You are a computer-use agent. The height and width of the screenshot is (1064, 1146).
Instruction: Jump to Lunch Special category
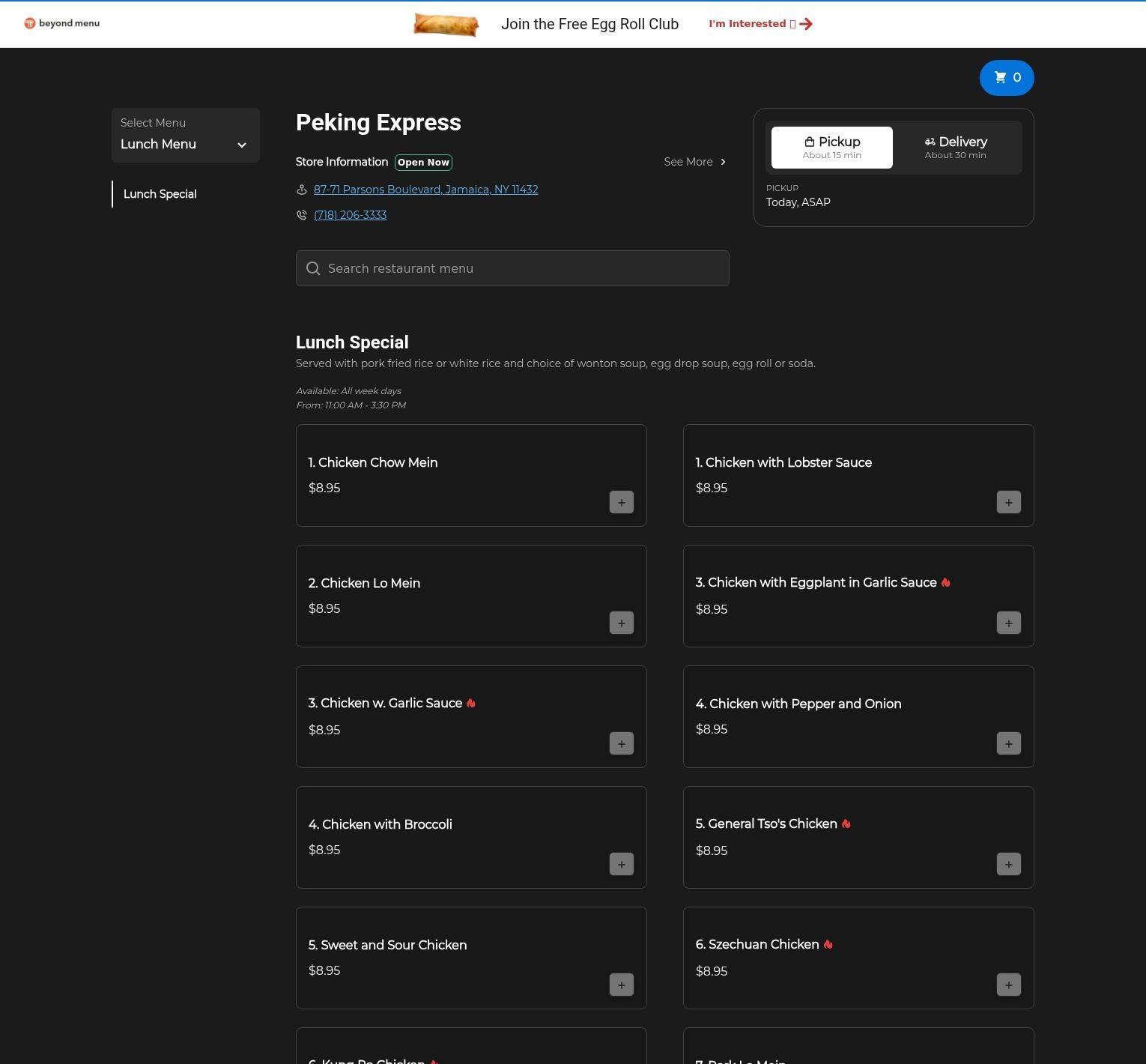pos(160,194)
